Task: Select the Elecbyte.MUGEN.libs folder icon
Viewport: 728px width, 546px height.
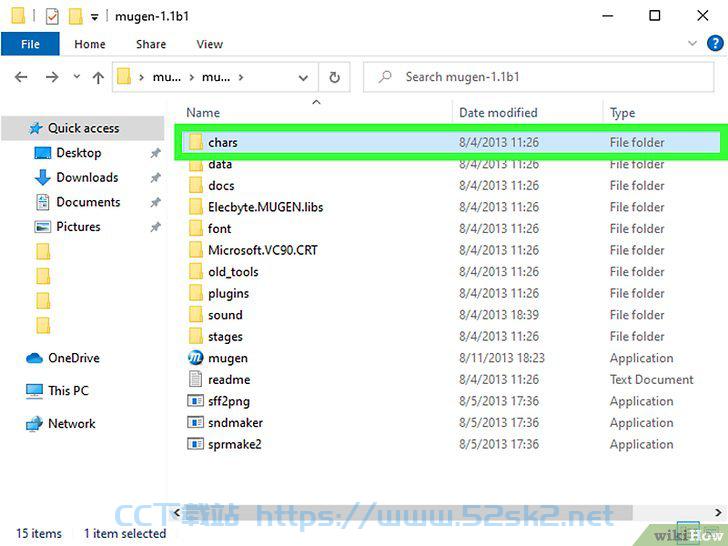Action: (196, 207)
